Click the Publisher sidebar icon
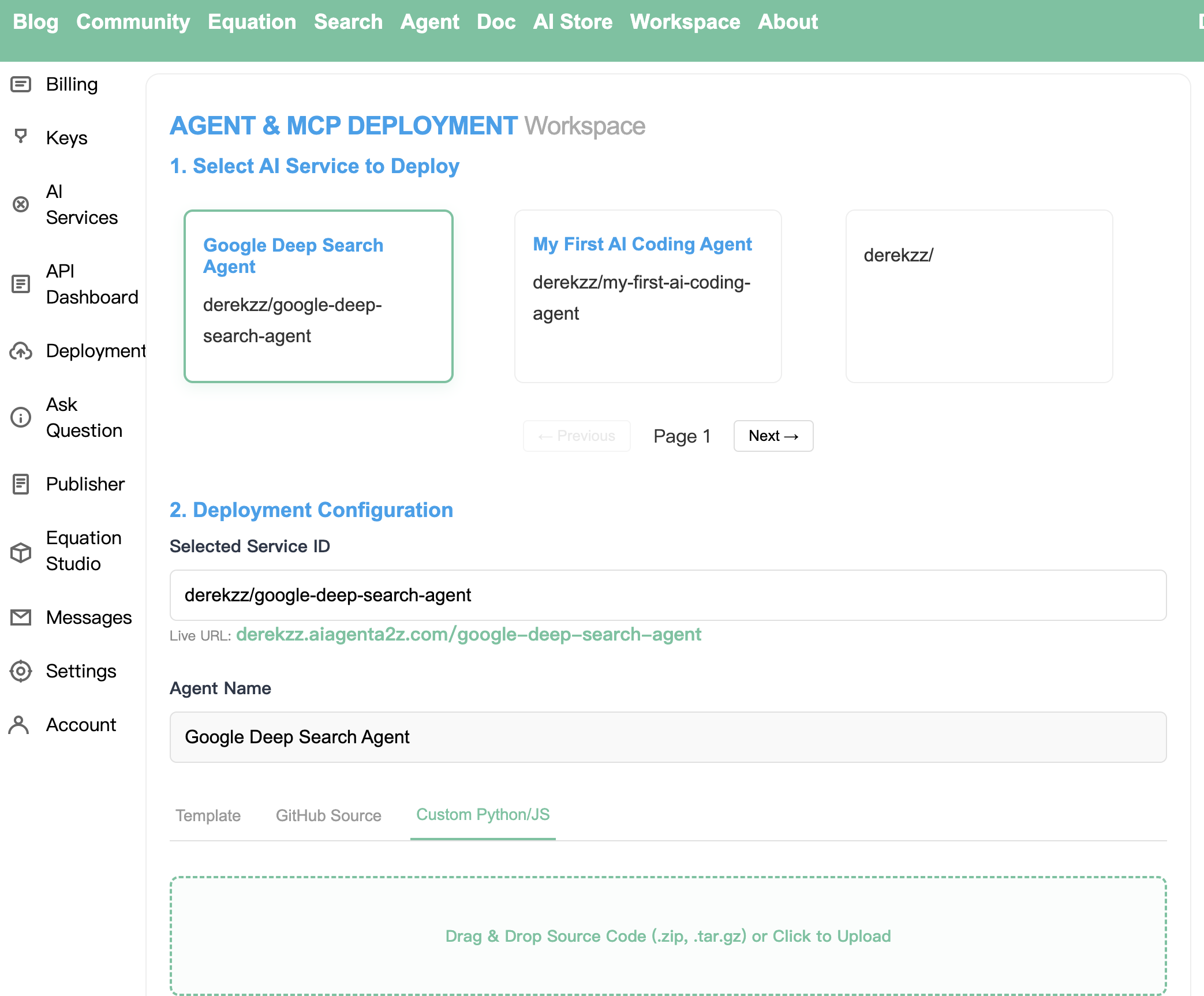 pos(21,484)
